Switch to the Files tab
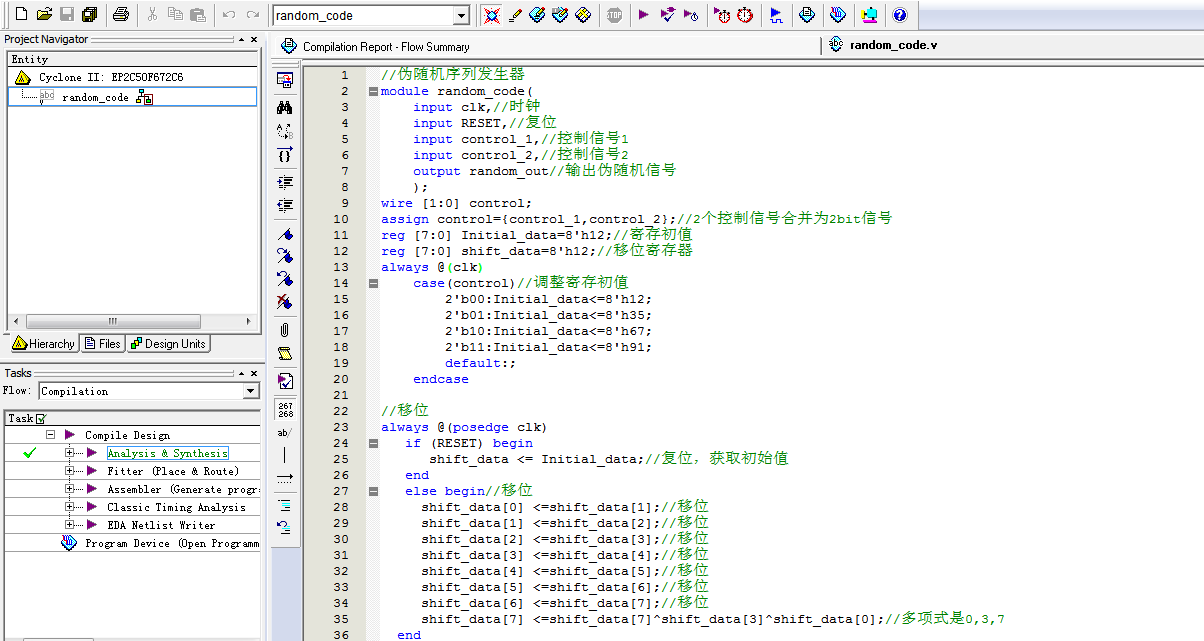 tap(102, 344)
